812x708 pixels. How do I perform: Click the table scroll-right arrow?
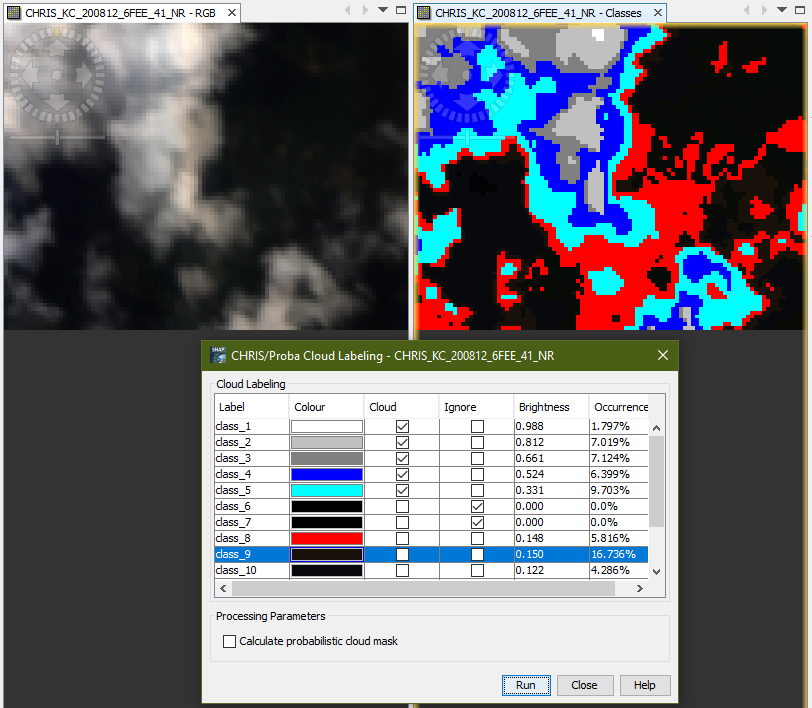640,588
